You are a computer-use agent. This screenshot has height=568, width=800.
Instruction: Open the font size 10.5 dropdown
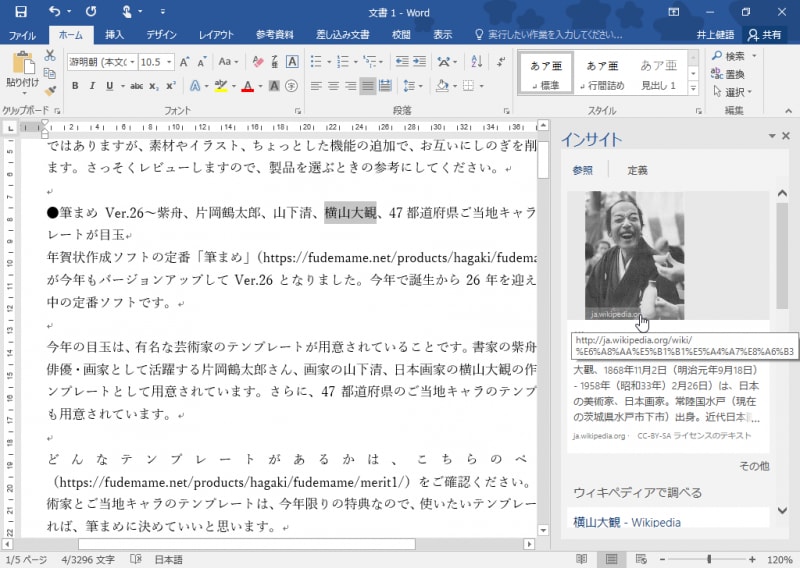tap(168, 62)
